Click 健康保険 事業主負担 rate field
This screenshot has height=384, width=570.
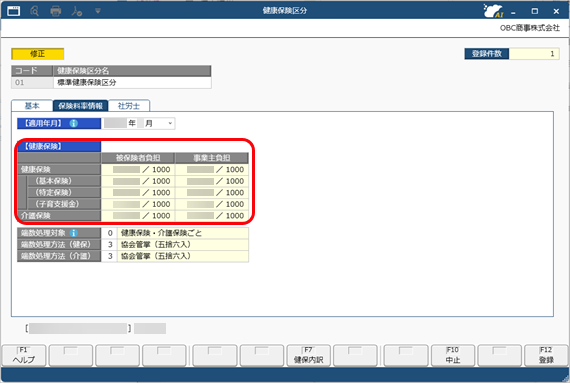pyautogui.click(x=212, y=169)
